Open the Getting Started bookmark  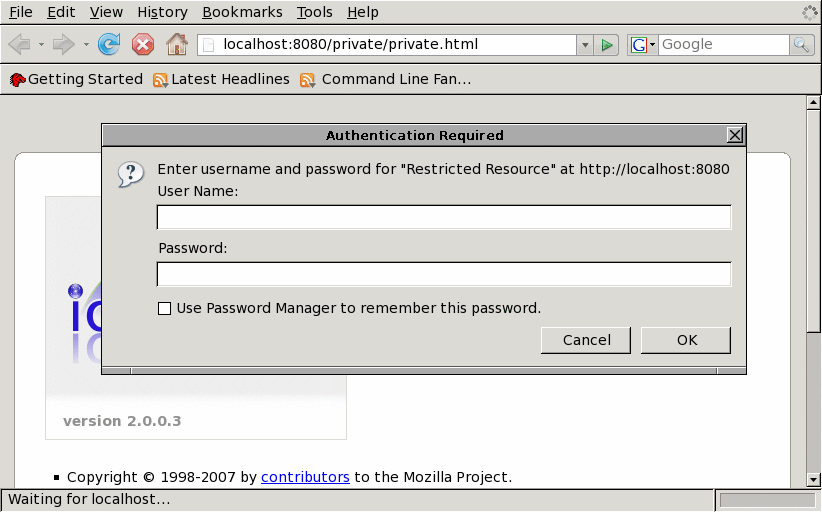tap(76, 79)
